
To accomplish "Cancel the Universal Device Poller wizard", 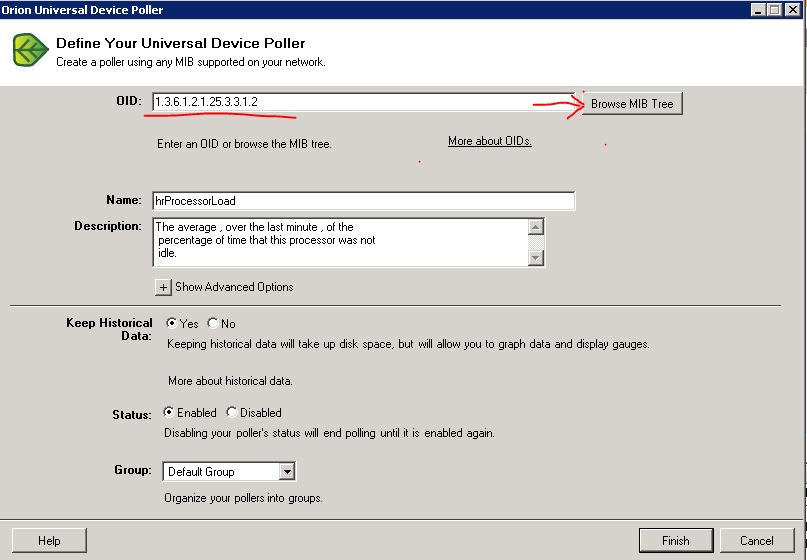I will 756,541.
